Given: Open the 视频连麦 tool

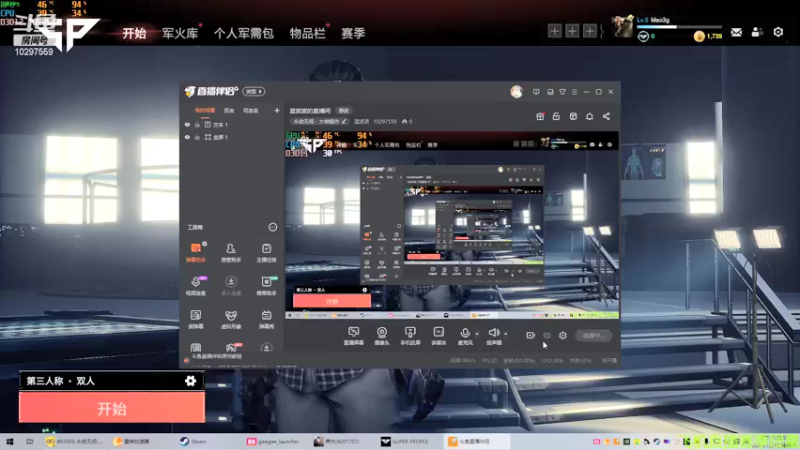Looking at the screenshot, I should click(x=196, y=286).
